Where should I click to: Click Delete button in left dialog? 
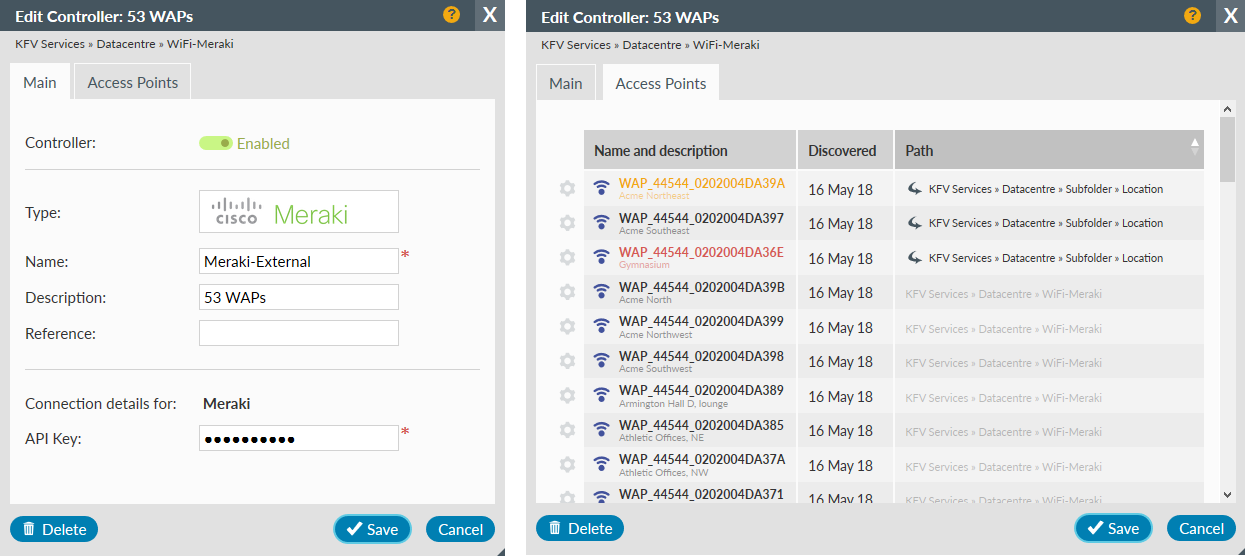pyautogui.click(x=54, y=529)
